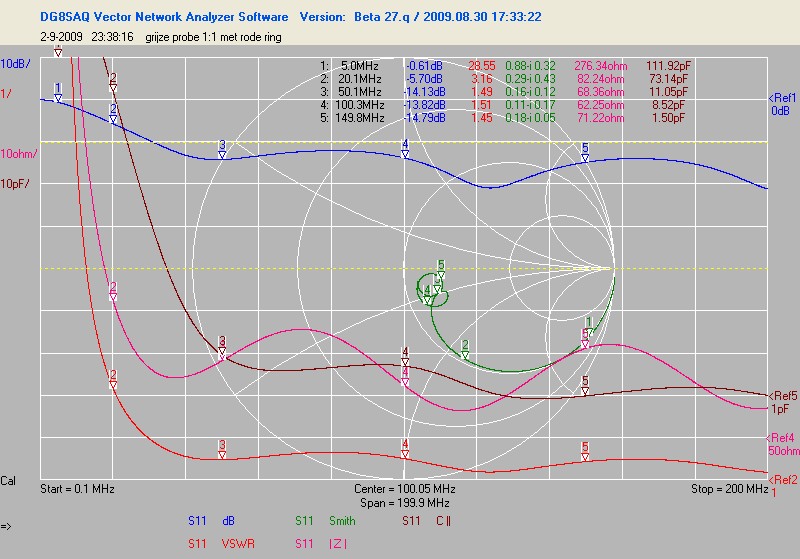Click green marker 1 on the Smith trace
The height and width of the screenshot is (559, 800).
[x=589, y=326]
